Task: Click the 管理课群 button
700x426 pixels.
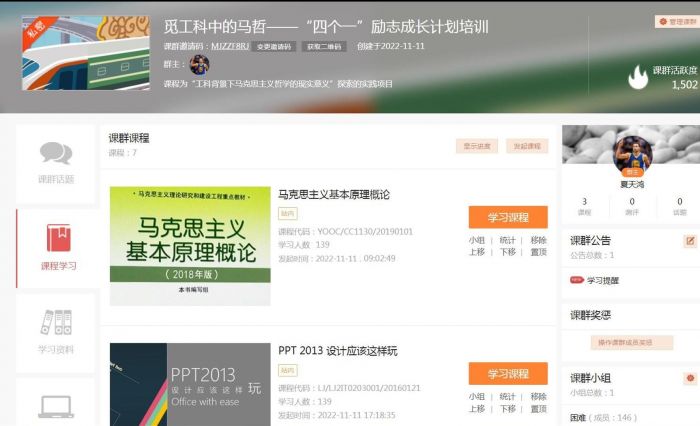Action: point(676,21)
